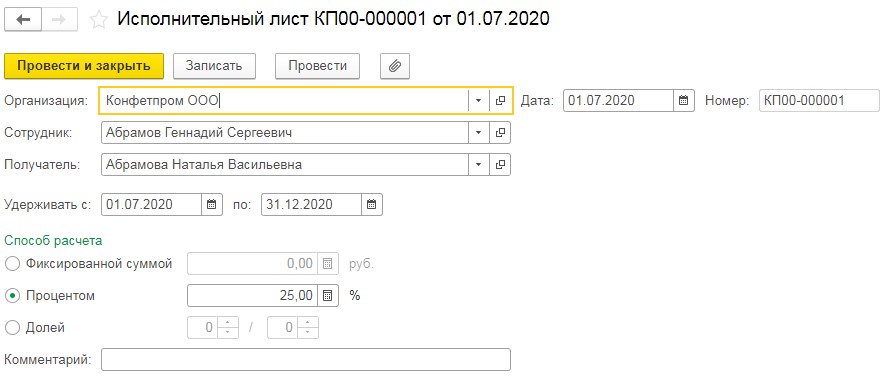The width and height of the screenshot is (887, 380).
Task: Open calendar for the по end date
Action: point(372,205)
